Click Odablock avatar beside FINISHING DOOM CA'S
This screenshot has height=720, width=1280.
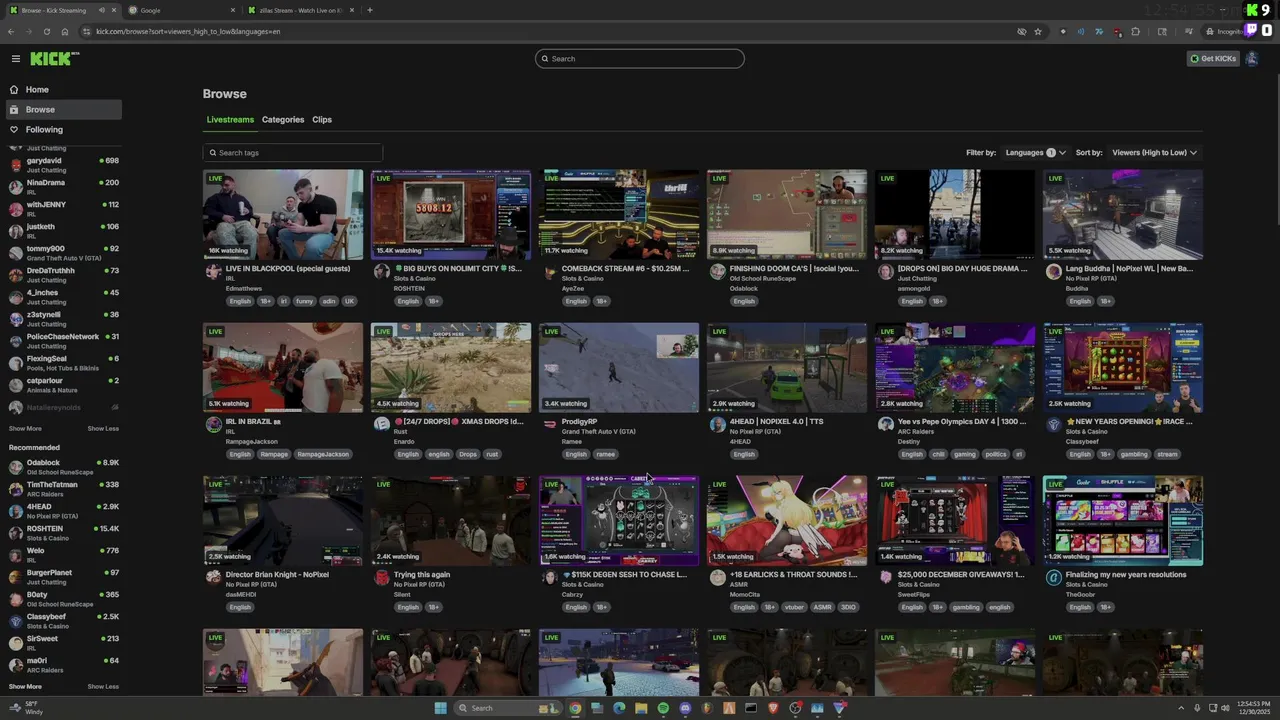[x=717, y=272]
